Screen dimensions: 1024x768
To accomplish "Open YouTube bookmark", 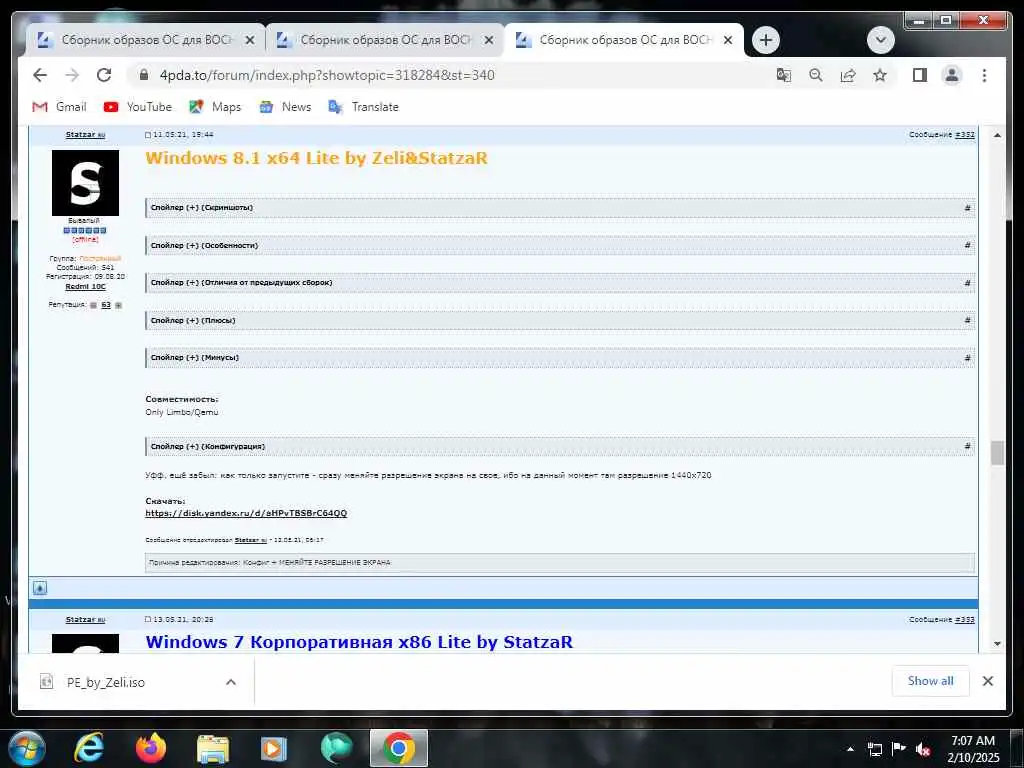I will (x=138, y=106).
